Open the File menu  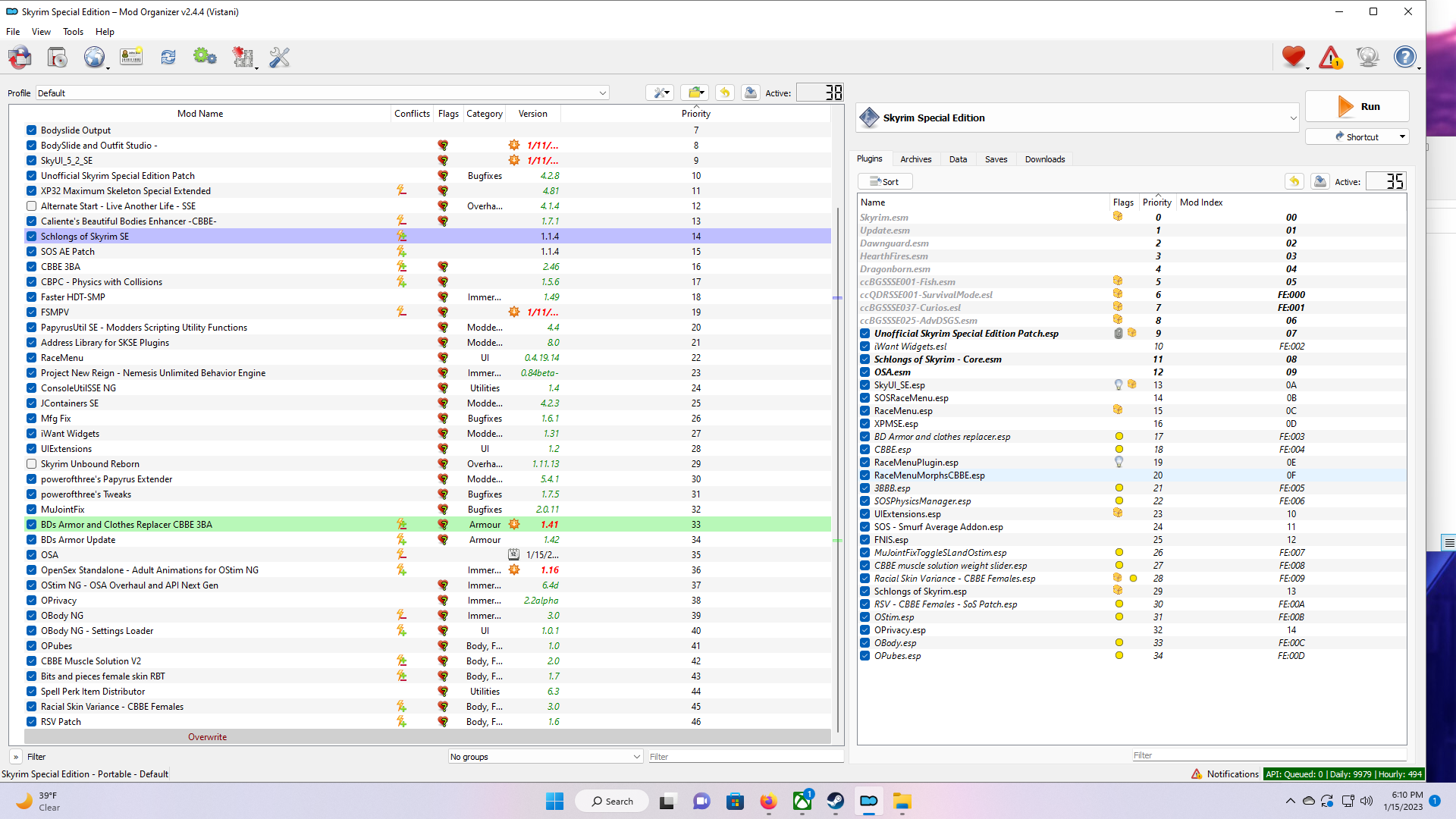click(x=13, y=32)
